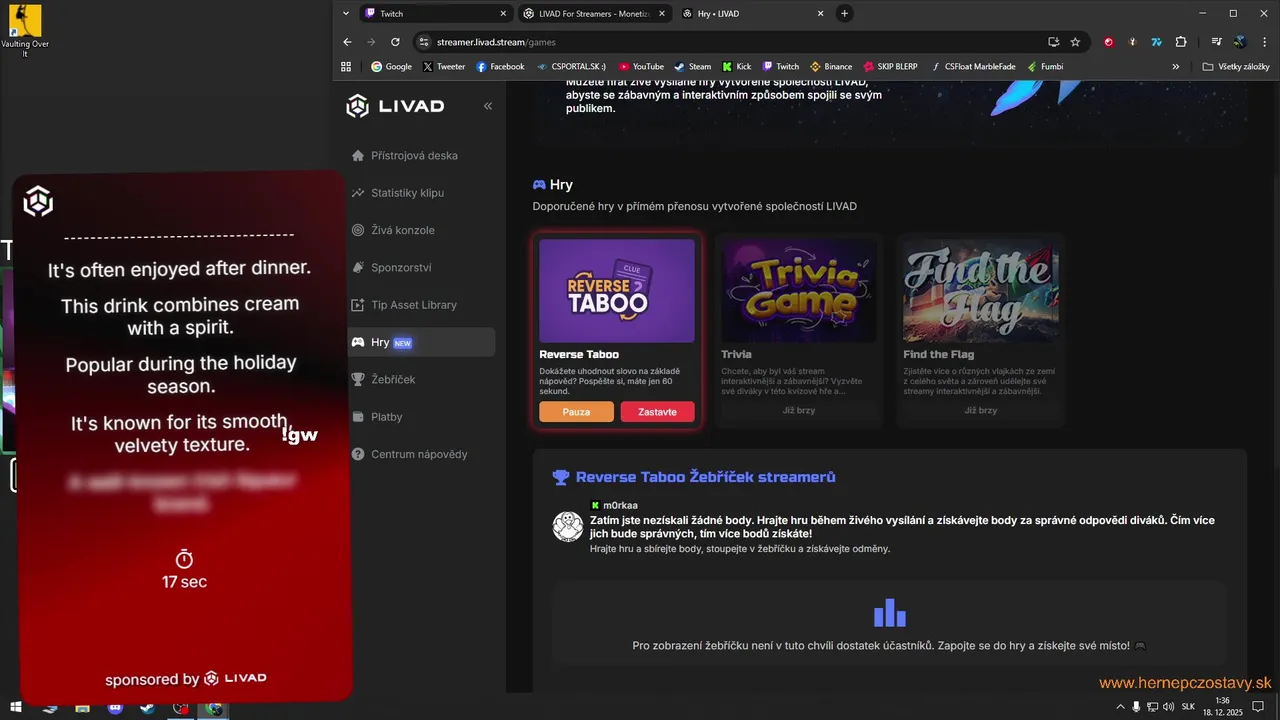Open the CSFloat MarbleFade bookmark

[973, 67]
